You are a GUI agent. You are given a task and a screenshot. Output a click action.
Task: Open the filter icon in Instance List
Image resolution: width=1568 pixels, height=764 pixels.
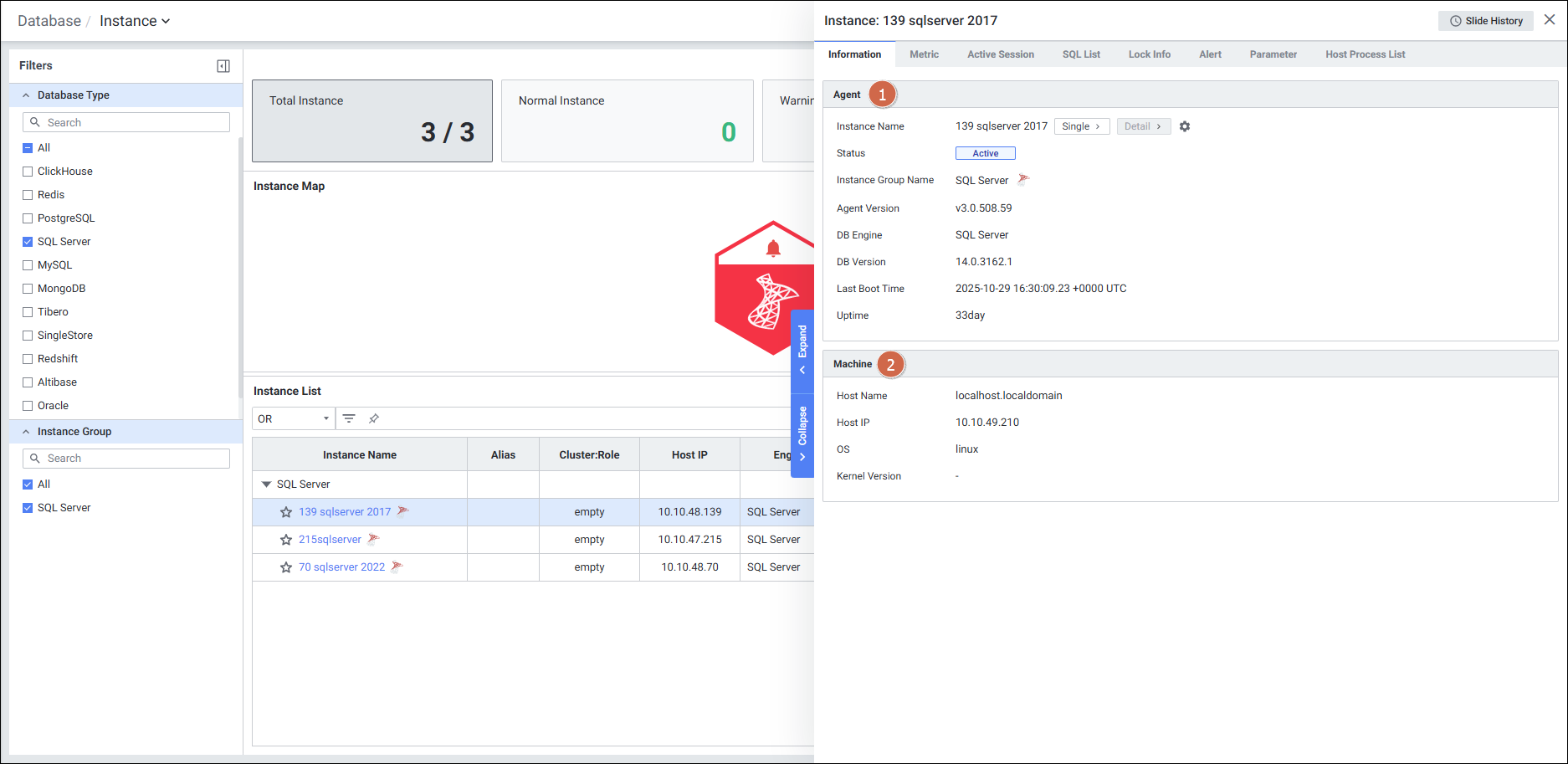pyautogui.click(x=349, y=418)
